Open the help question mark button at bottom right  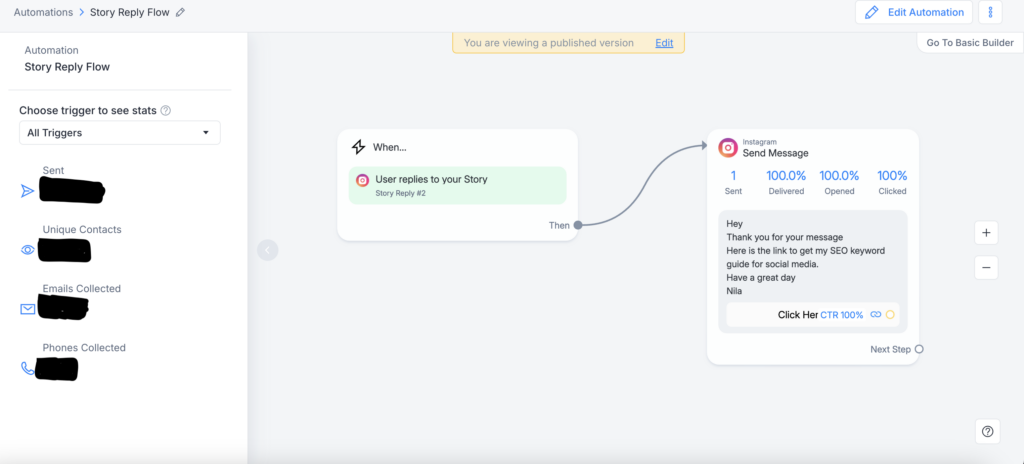987,431
